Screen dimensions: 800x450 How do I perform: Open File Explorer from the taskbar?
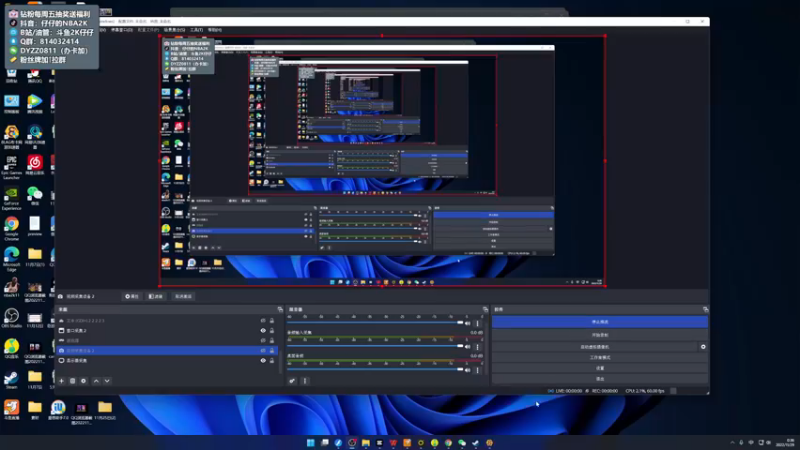[366, 443]
